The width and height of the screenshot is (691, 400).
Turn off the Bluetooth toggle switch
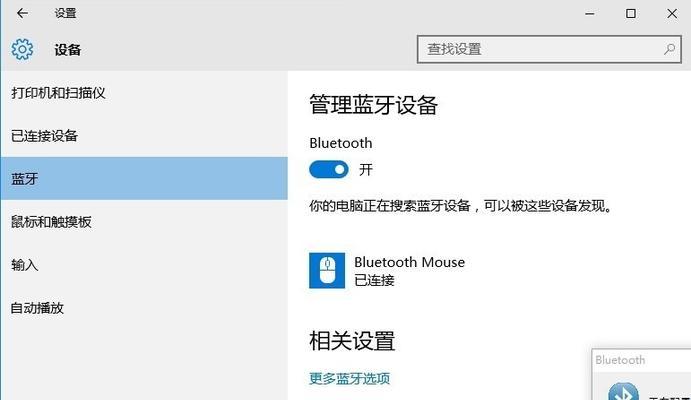click(x=329, y=170)
